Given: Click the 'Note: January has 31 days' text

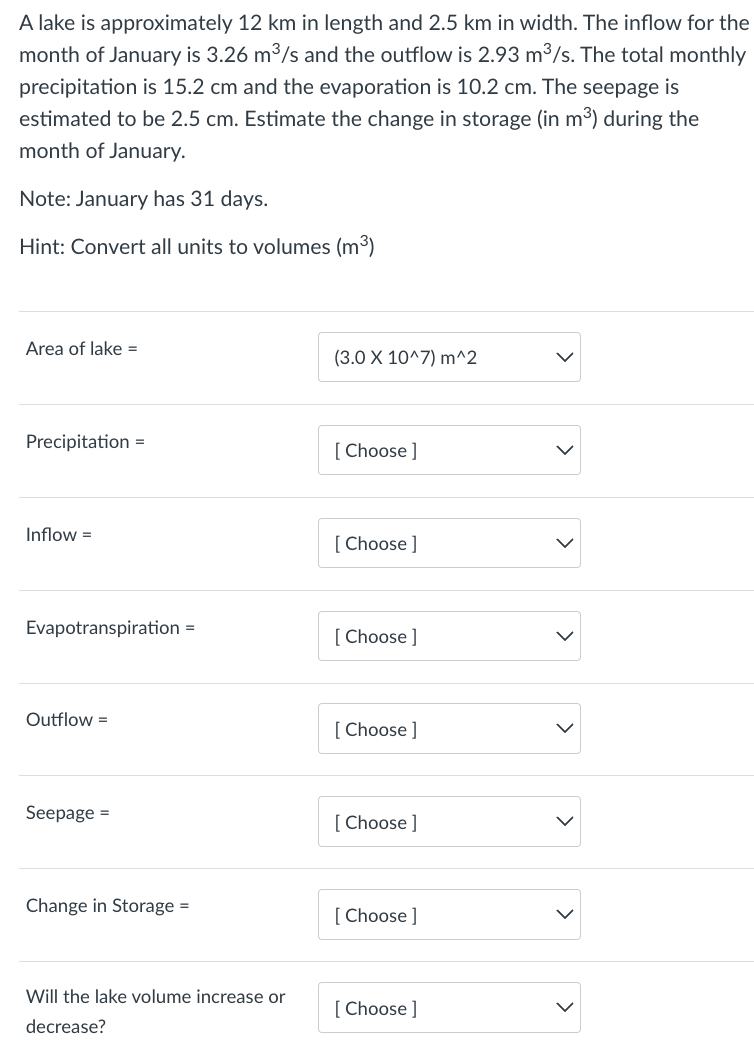Looking at the screenshot, I should click(143, 198).
